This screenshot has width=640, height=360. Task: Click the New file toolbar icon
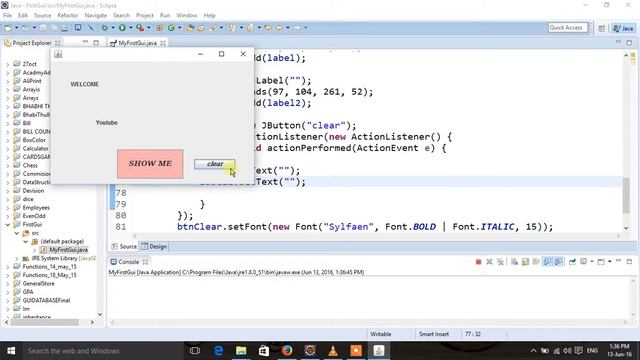(8, 28)
